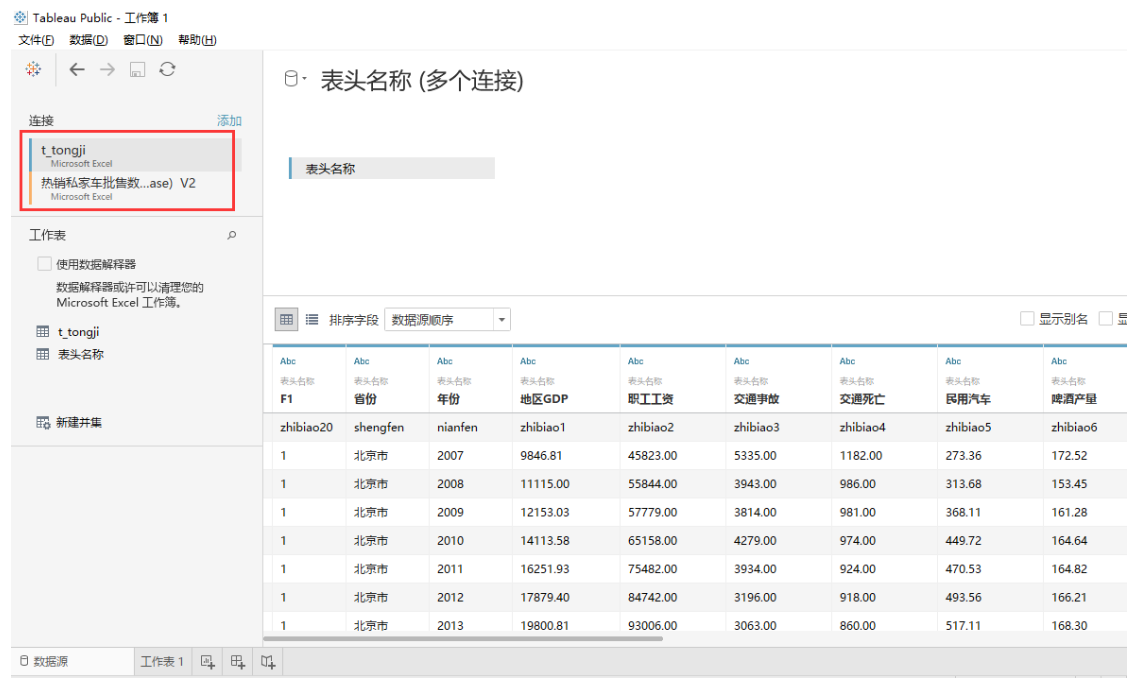Click the Abc type icon above F1 column
This screenshot has height=682, width=1135.
(x=288, y=361)
